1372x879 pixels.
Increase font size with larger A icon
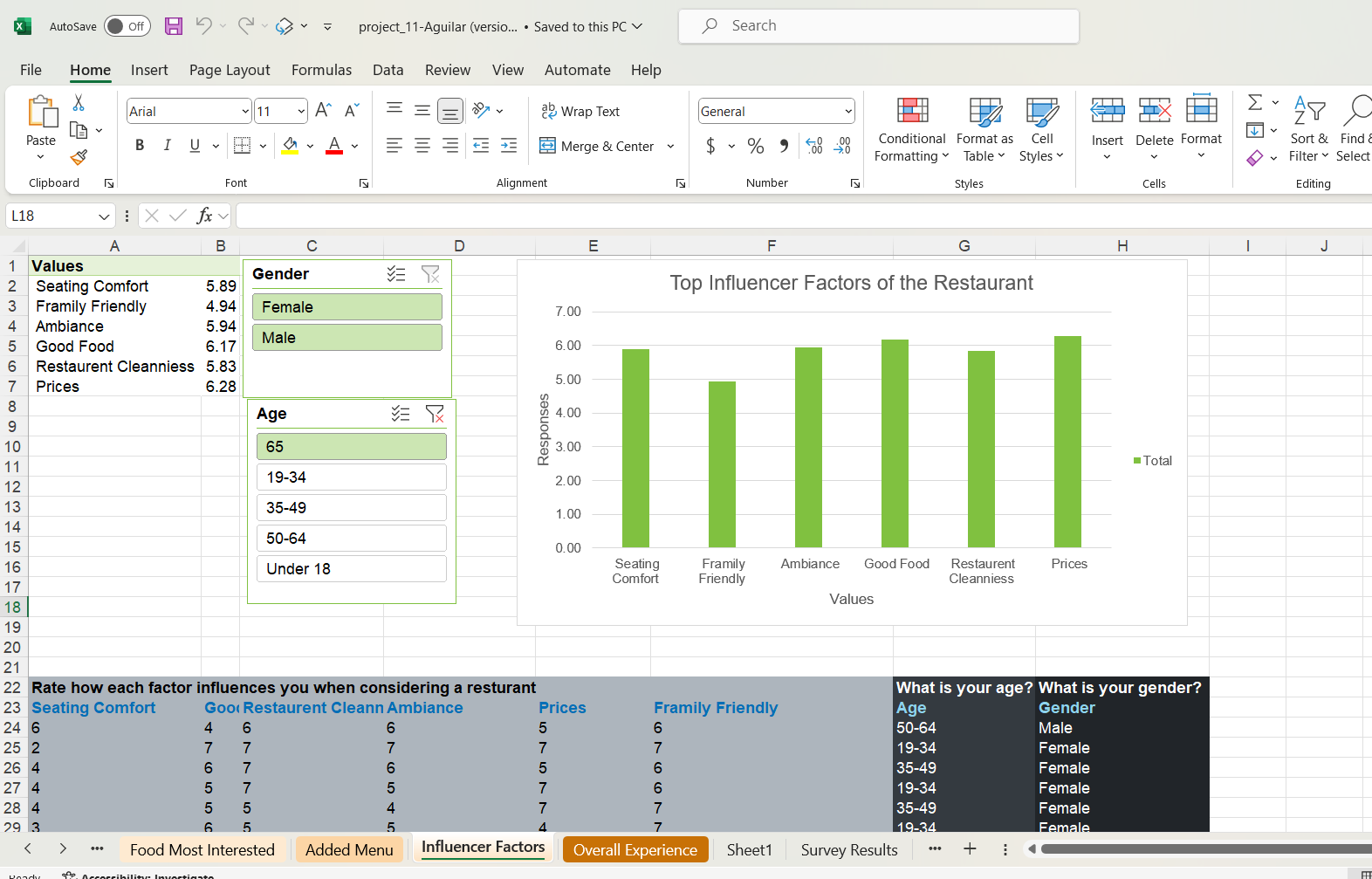point(323,110)
